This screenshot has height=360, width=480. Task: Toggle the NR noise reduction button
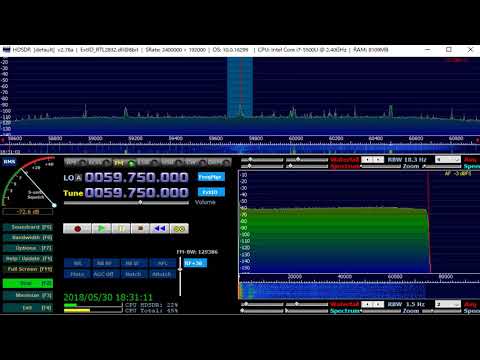(77, 263)
